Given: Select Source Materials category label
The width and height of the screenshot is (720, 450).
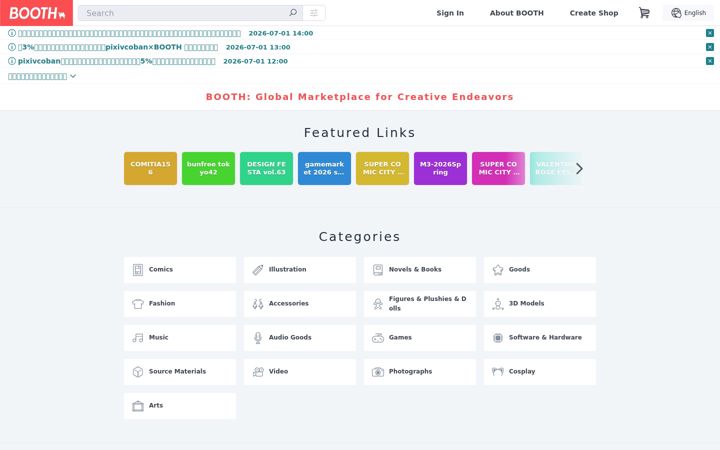Looking at the screenshot, I should coord(177,371).
